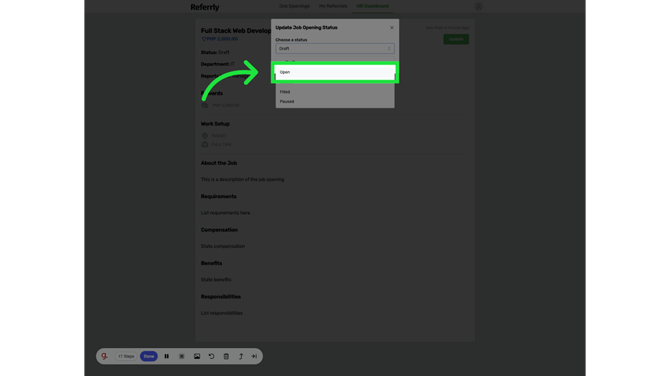Pause the recording in recorder toolbar

pos(167,356)
